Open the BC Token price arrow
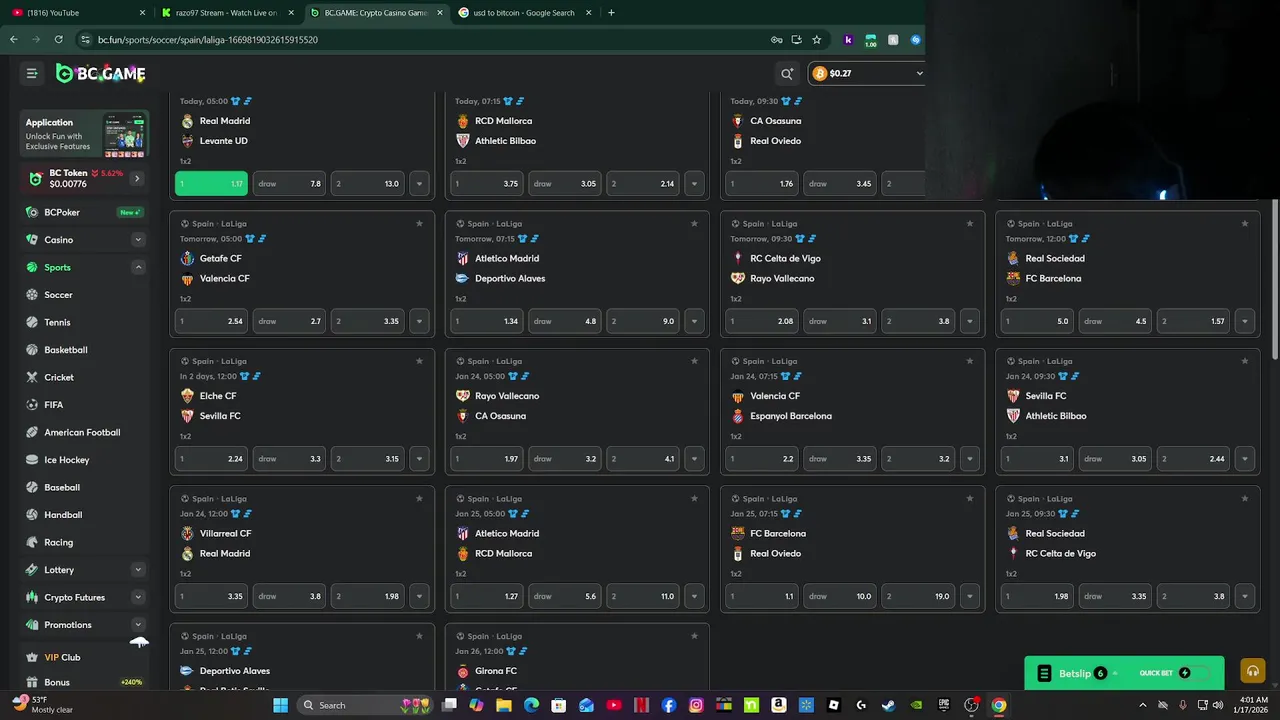Screen dimensions: 1280x720 137,178
